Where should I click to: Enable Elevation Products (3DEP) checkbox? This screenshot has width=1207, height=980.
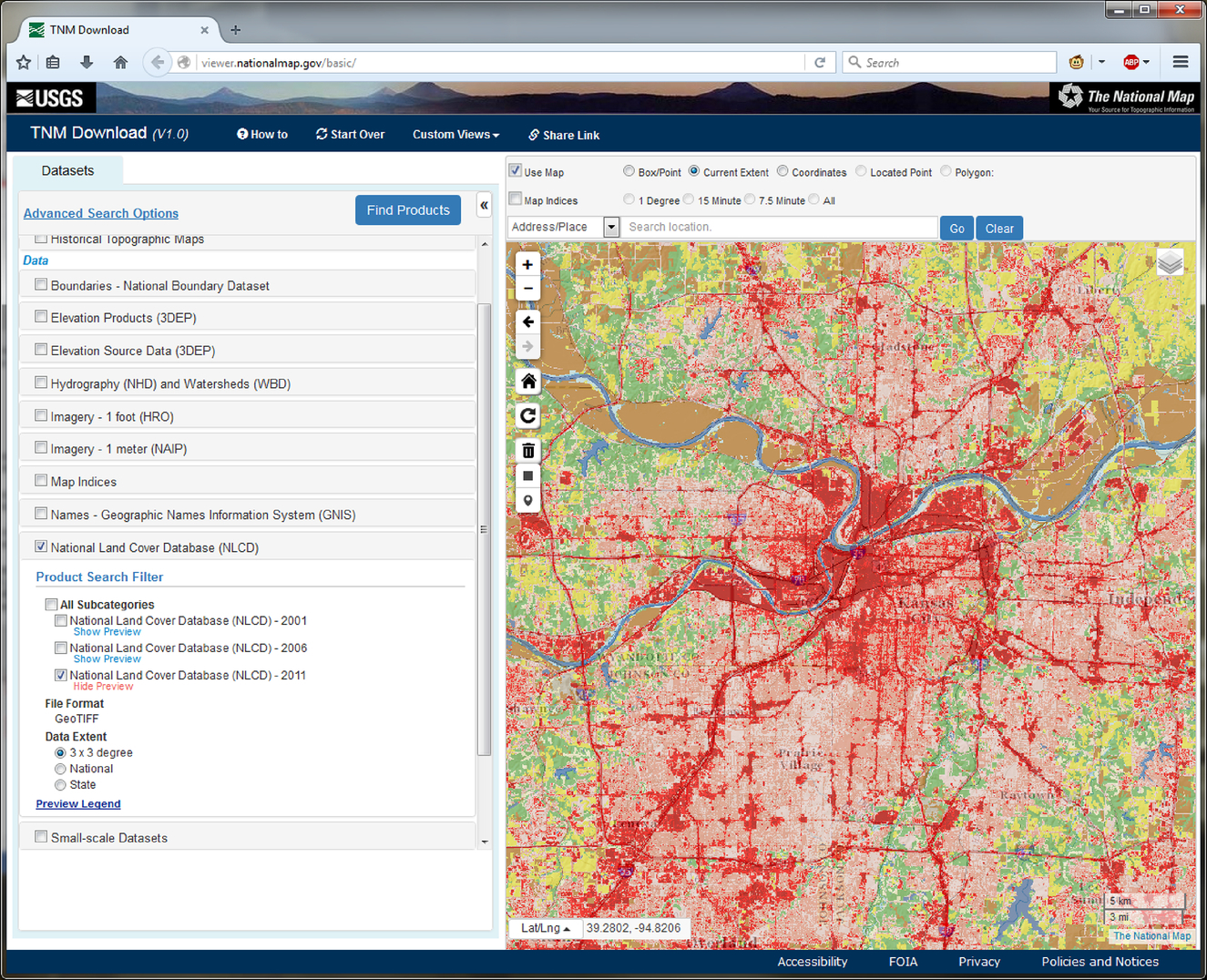[41, 317]
